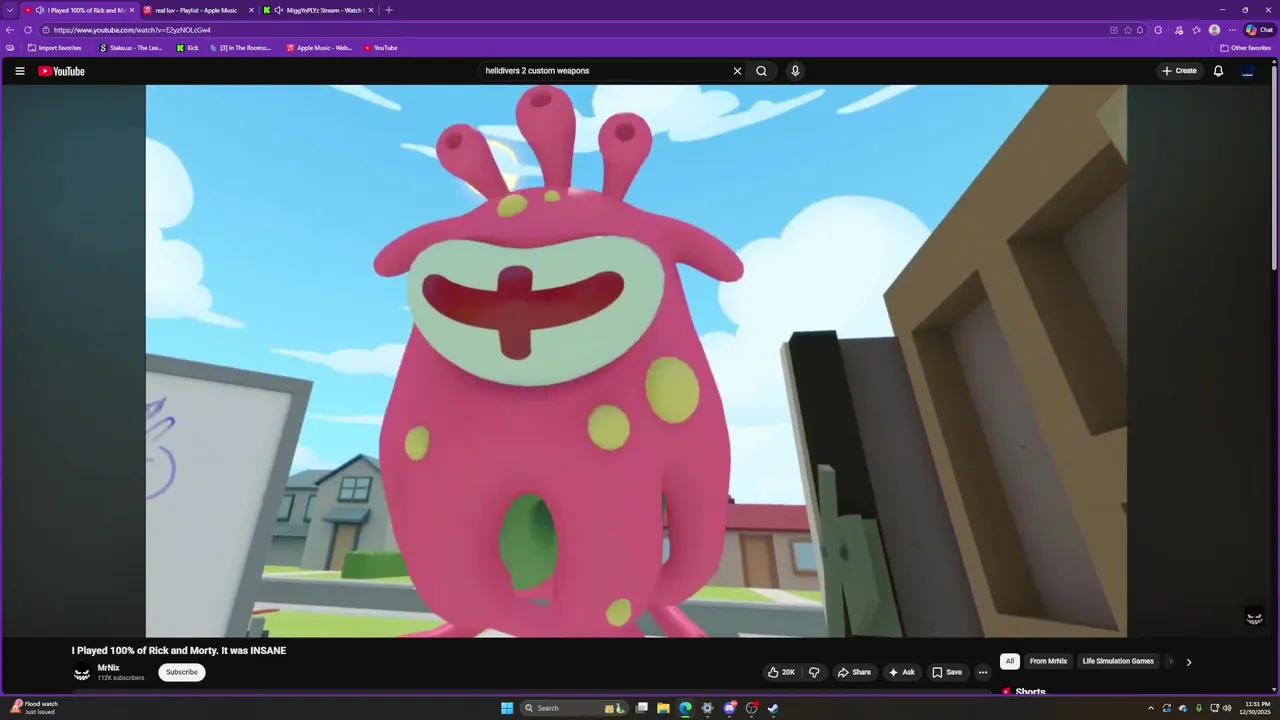Open the YouTube bookmark in favorites bar
The height and width of the screenshot is (720, 1280).
click(381, 48)
